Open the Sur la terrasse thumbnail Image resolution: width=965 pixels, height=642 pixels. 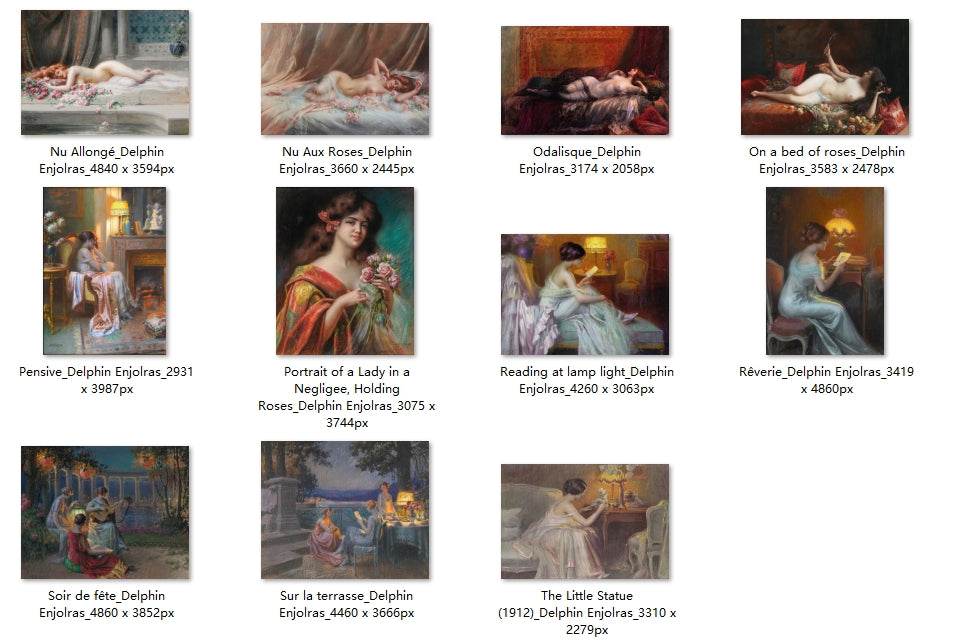tap(345, 510)
